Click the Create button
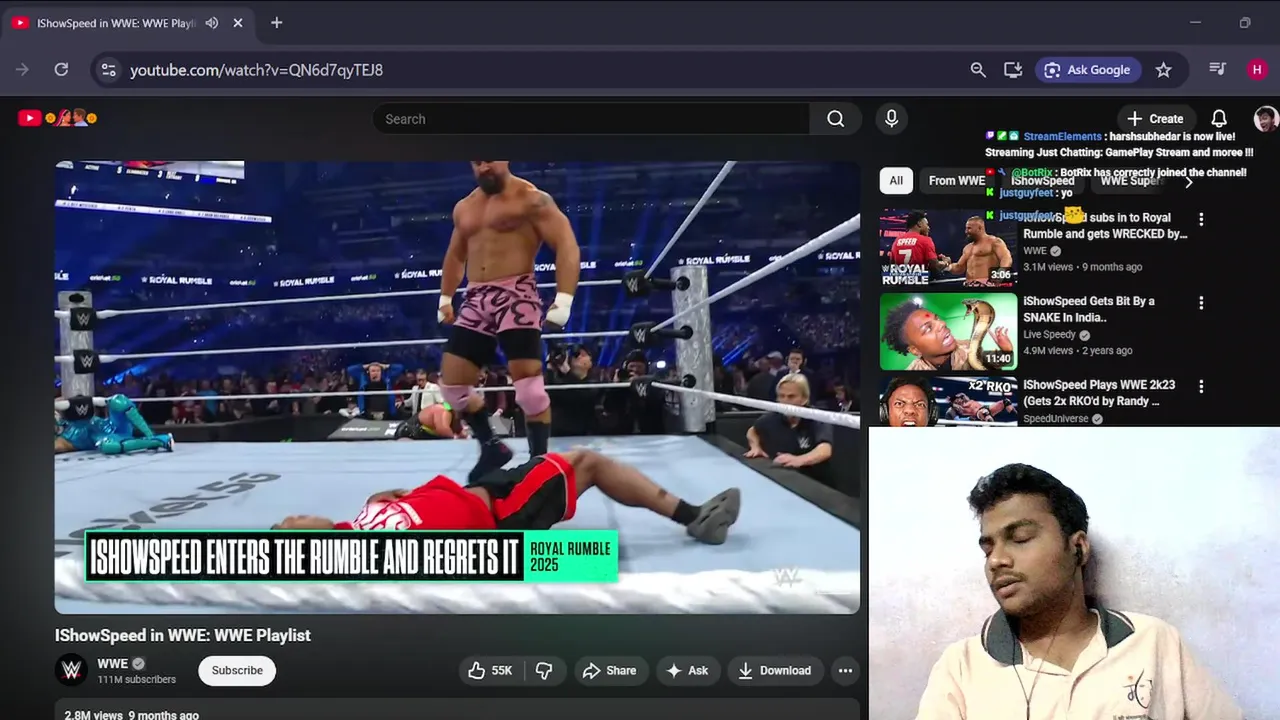Viewport: 1280px width, 720px height. 1155,118
